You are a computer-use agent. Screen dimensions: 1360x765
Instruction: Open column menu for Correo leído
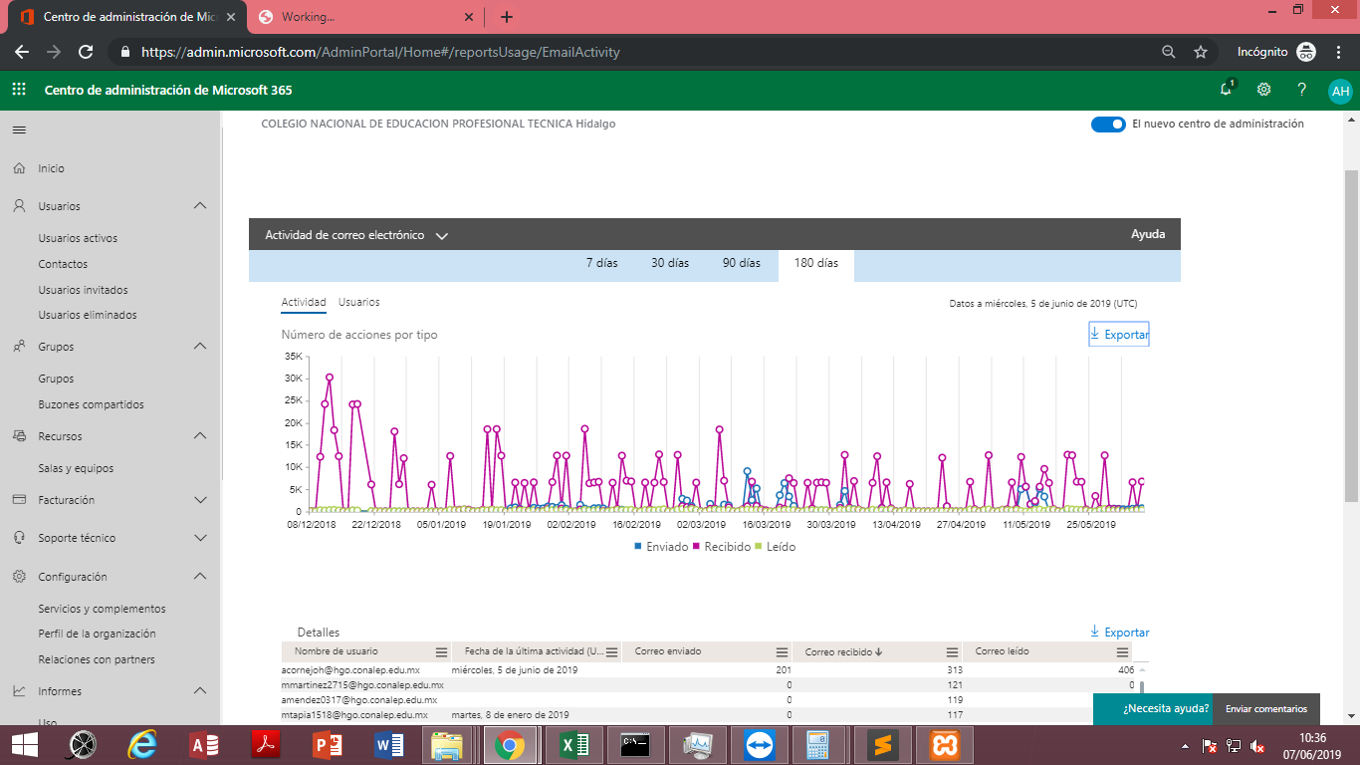click(x=1122, y=652)
